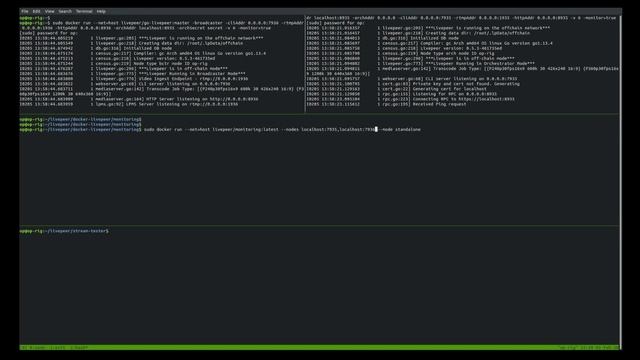640x360 pixels.
Task: Click 'Livepeer Running in Broadcaster Mode' log line
Action: (132, 73)
